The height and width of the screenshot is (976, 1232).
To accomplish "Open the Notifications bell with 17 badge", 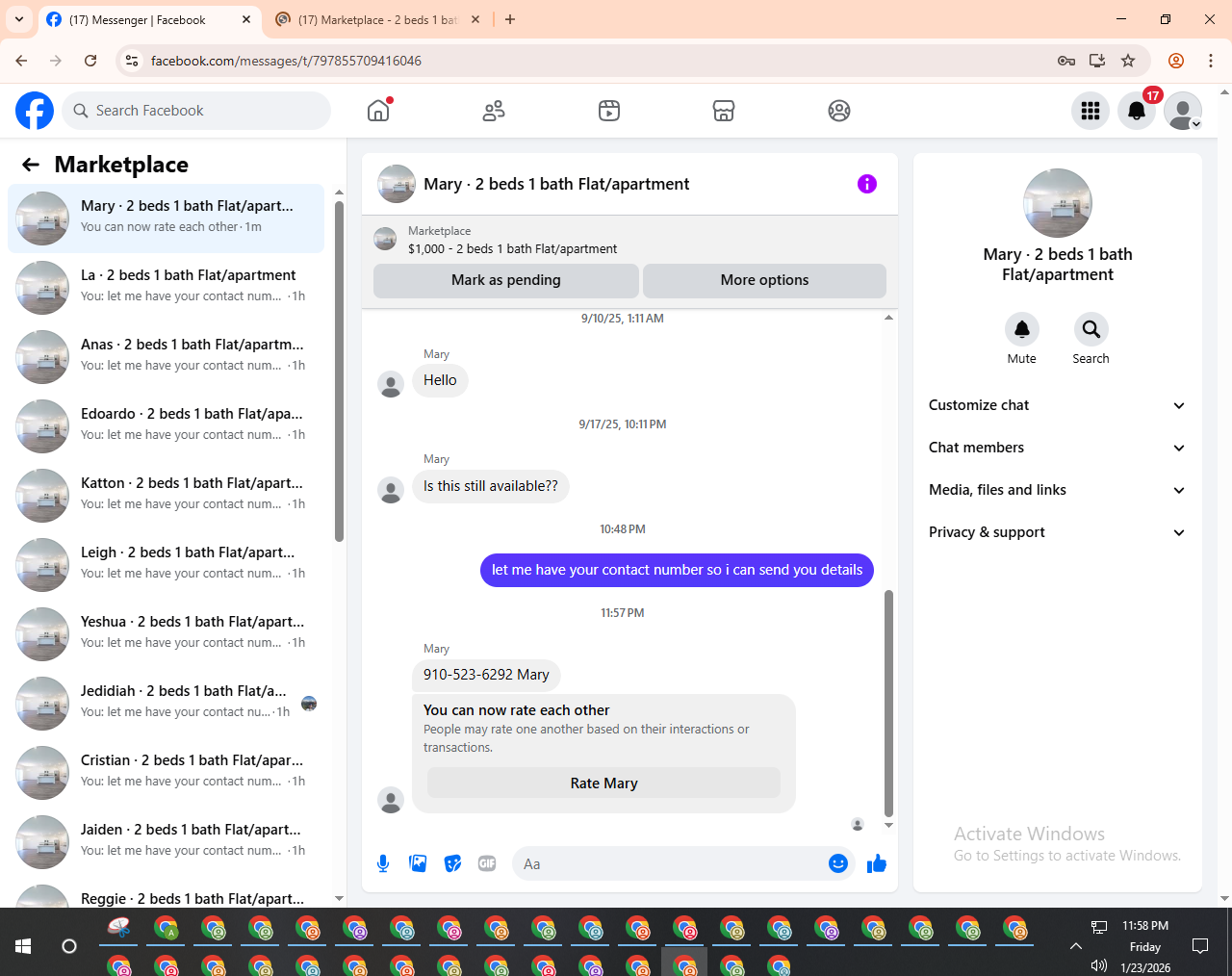I will (x=1137, y=111).
